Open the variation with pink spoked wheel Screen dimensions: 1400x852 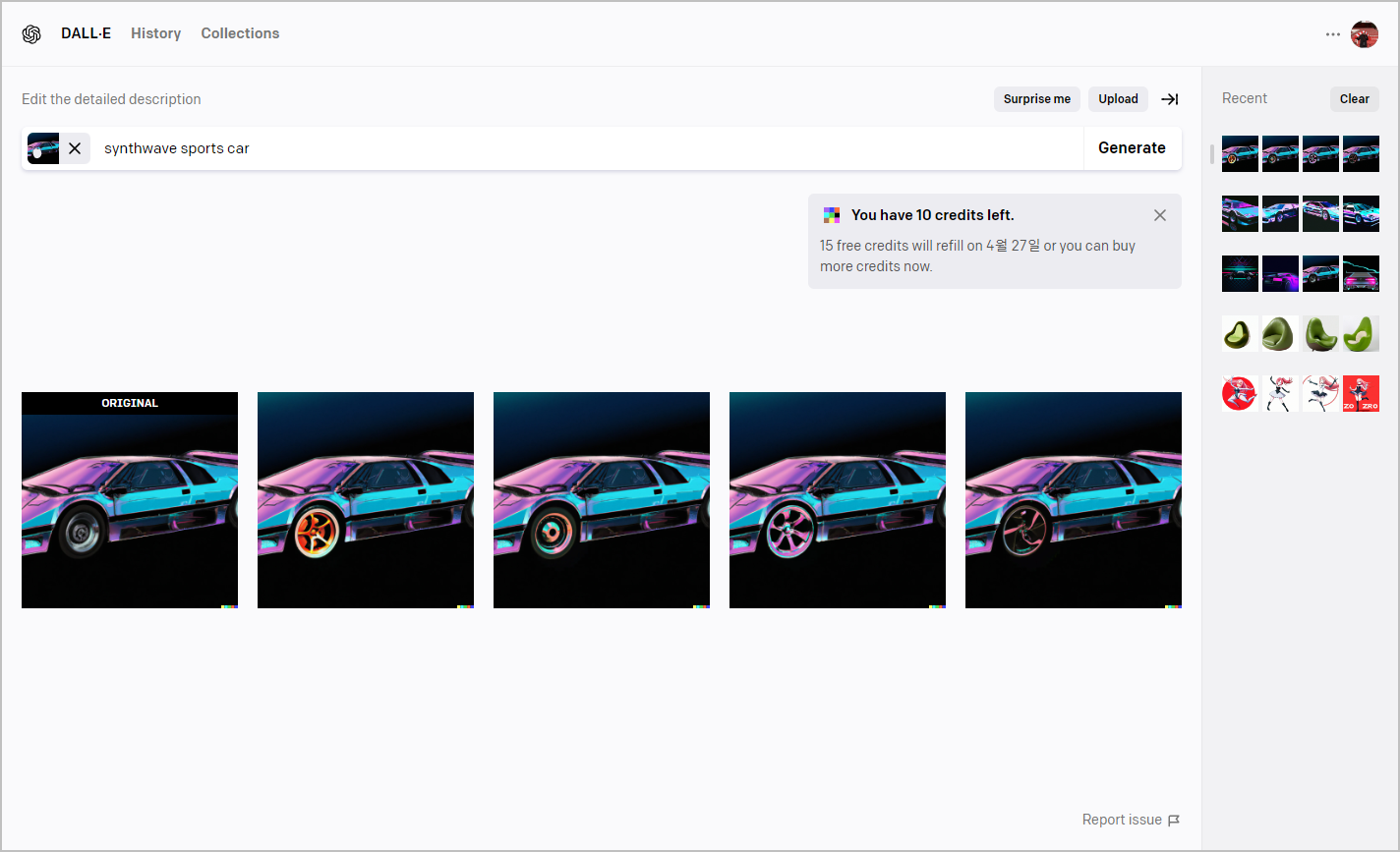[838, 500]
